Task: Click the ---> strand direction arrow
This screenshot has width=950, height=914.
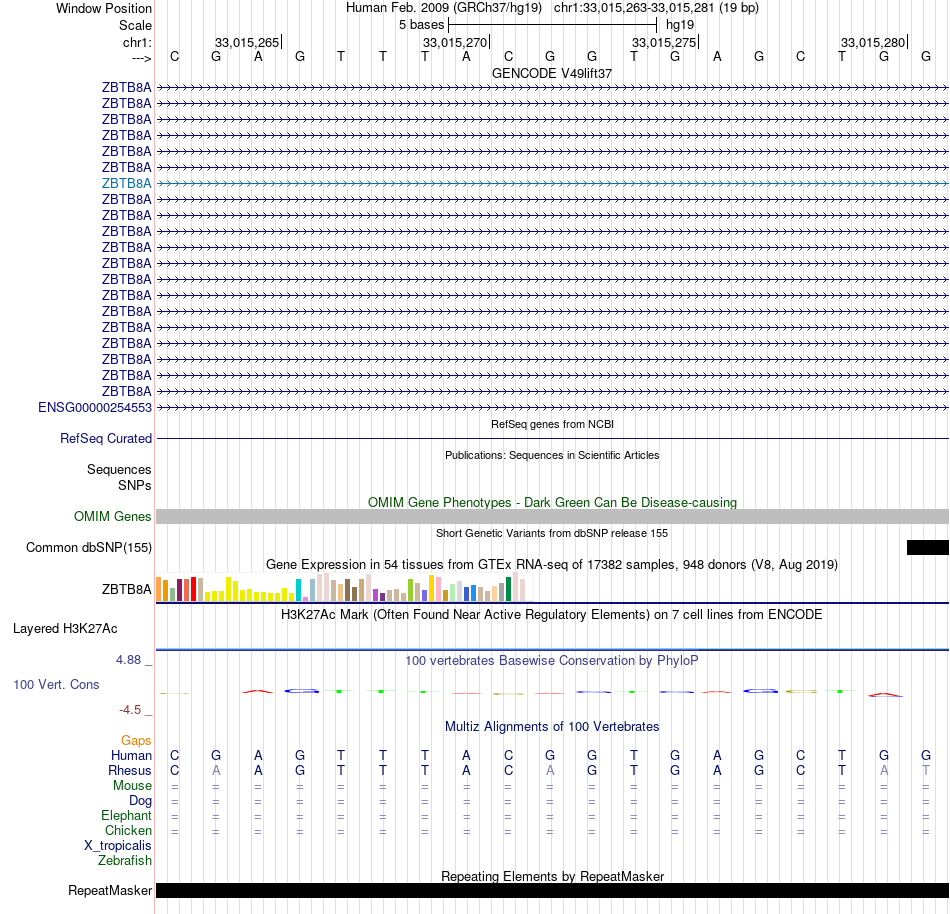Action: (141, 58)
